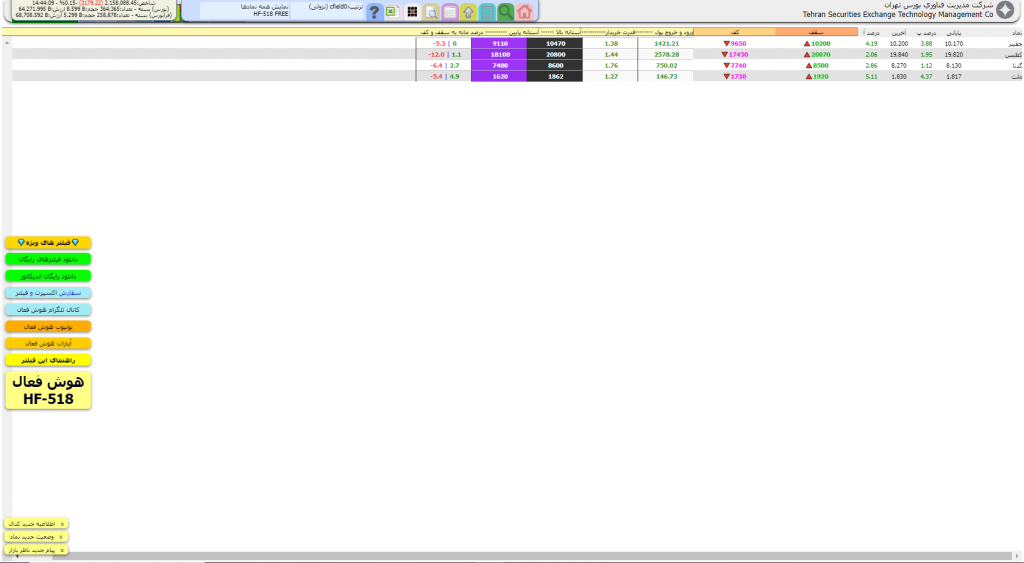The width and height of the screenshot is (1024, 563).
Task: Click money flow value 750.02
Action: 666,66
